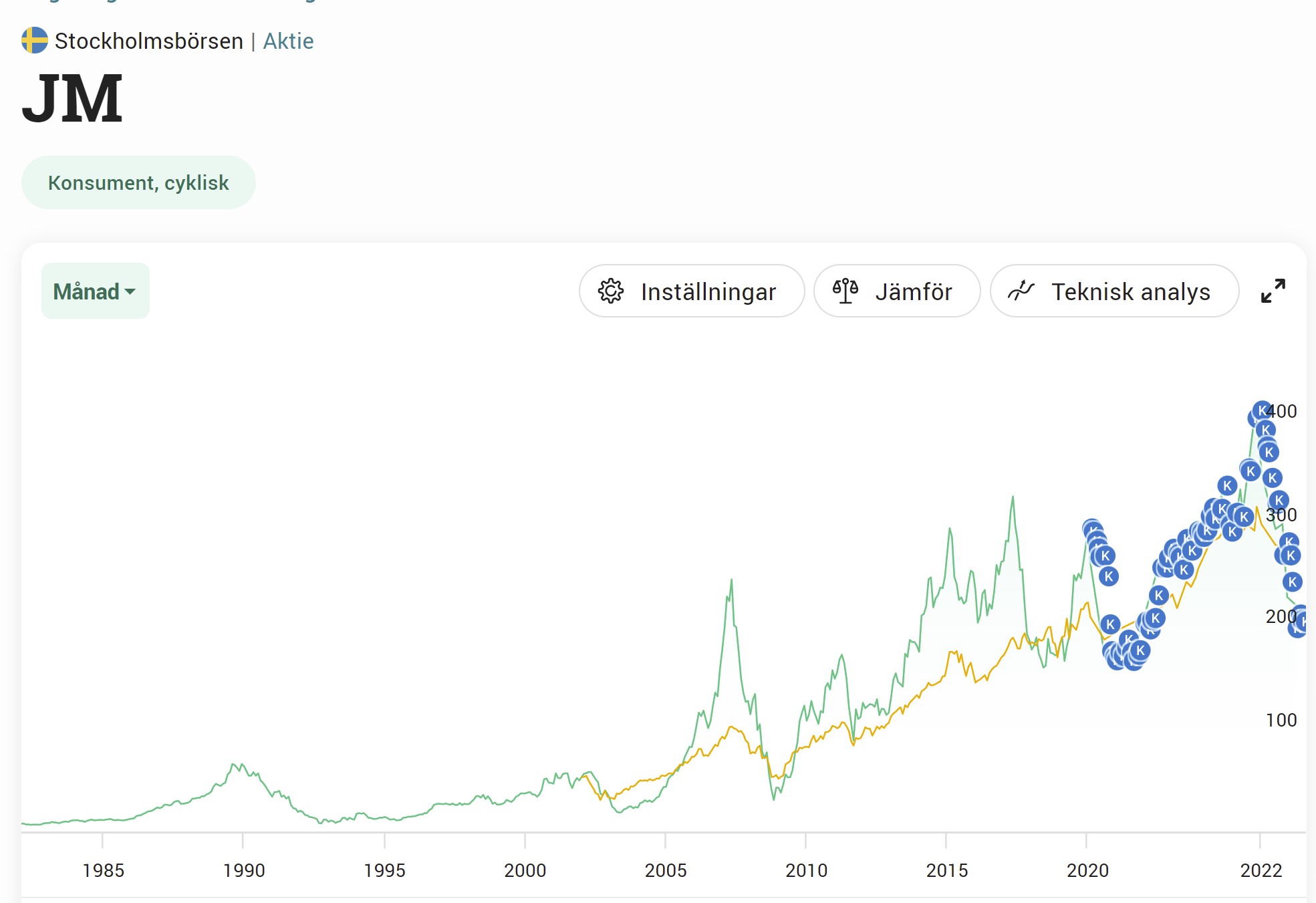The width and height of the screenshot is (1316, 903).
Task: Click the Swedish flag icon
Action: tap(35, 41)
